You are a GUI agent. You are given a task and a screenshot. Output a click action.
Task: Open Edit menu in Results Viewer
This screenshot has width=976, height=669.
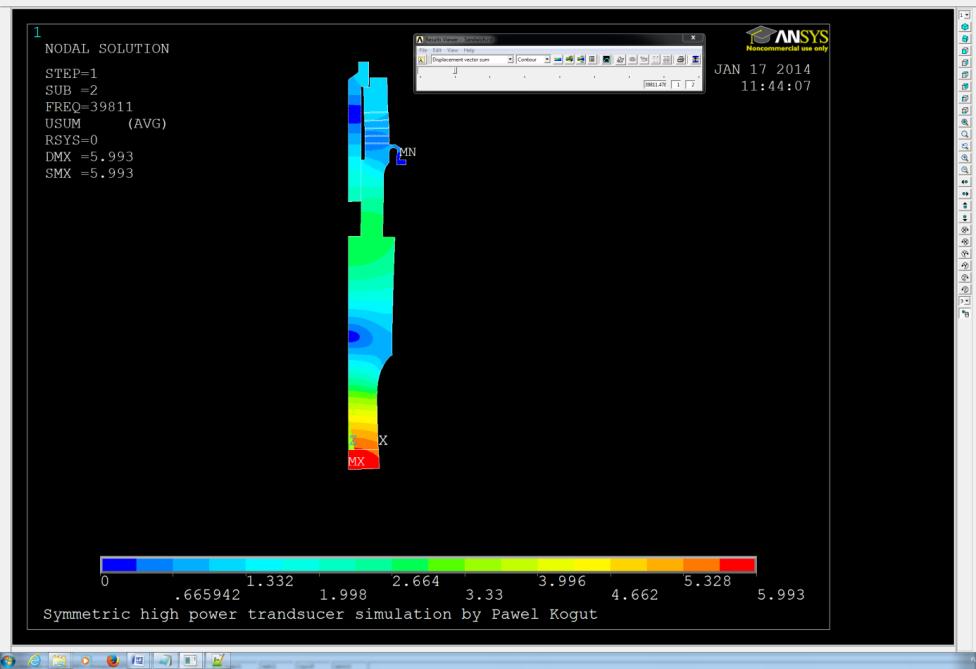(x=437, y=50)
